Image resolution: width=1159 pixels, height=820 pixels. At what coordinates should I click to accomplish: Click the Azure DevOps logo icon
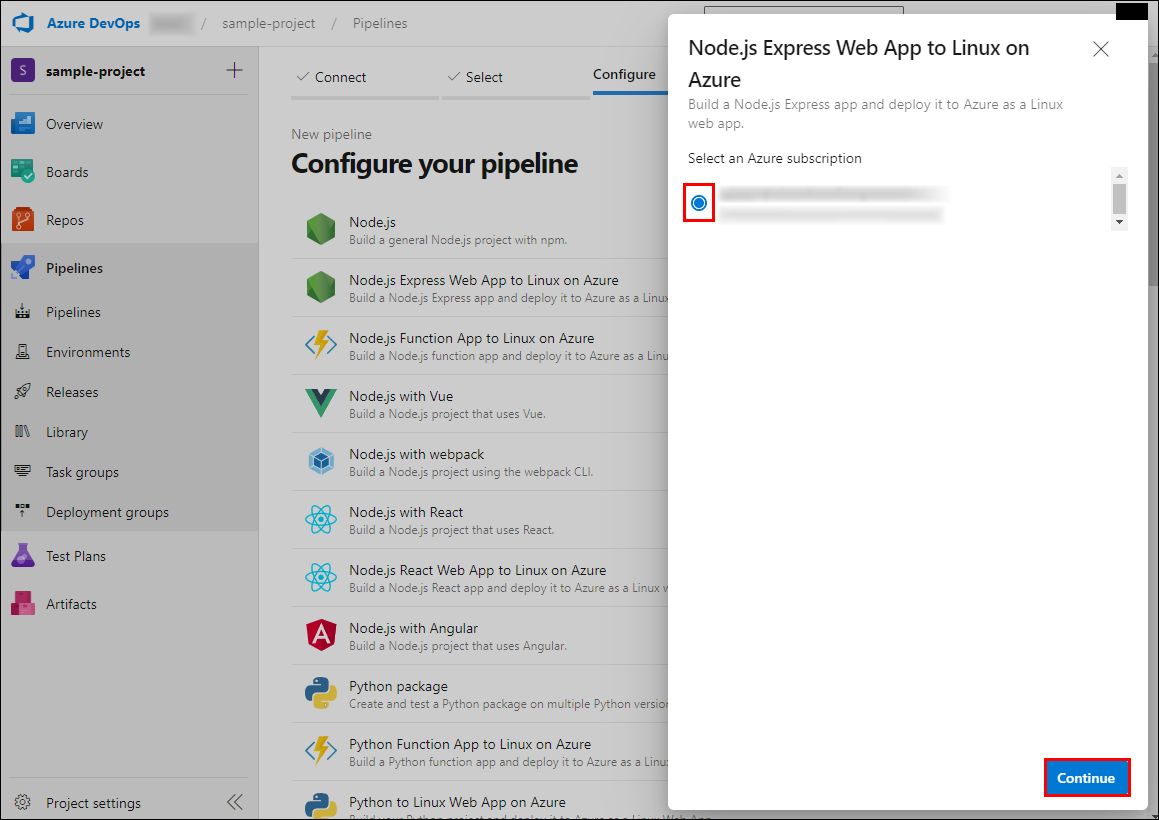tap(24, 23)
